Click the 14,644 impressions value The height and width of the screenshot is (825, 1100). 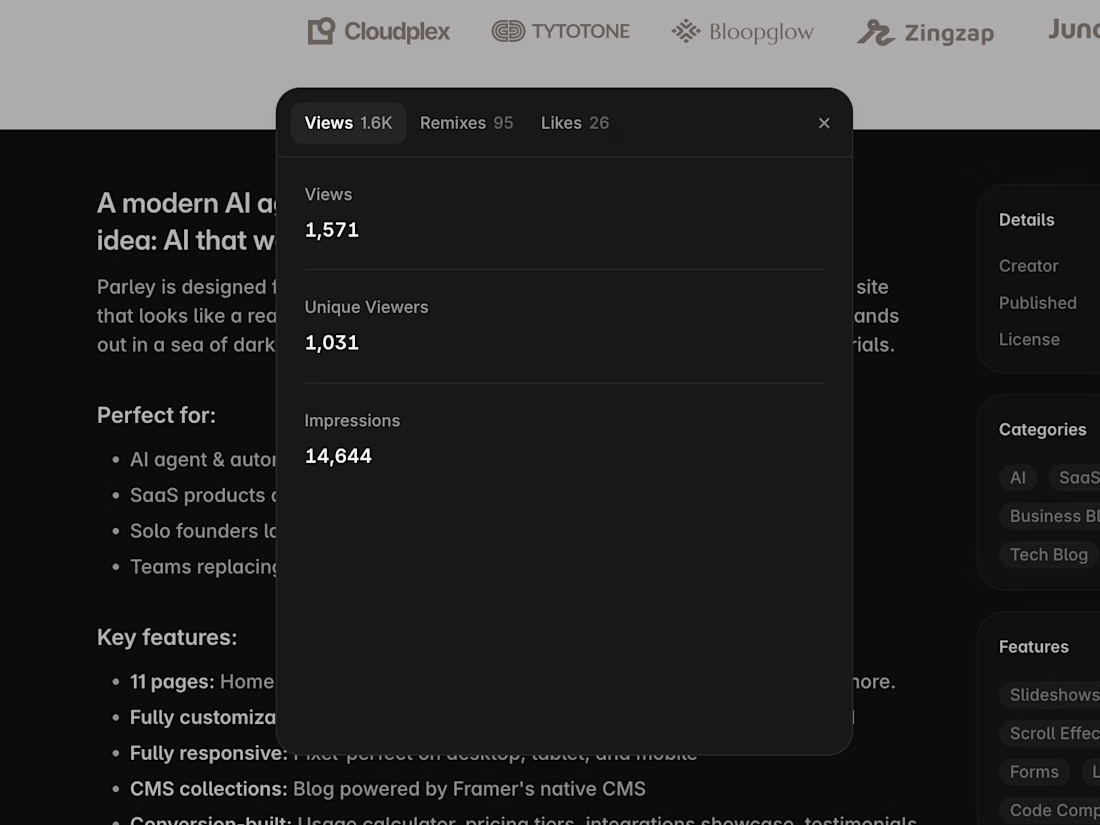click(338, 456)
